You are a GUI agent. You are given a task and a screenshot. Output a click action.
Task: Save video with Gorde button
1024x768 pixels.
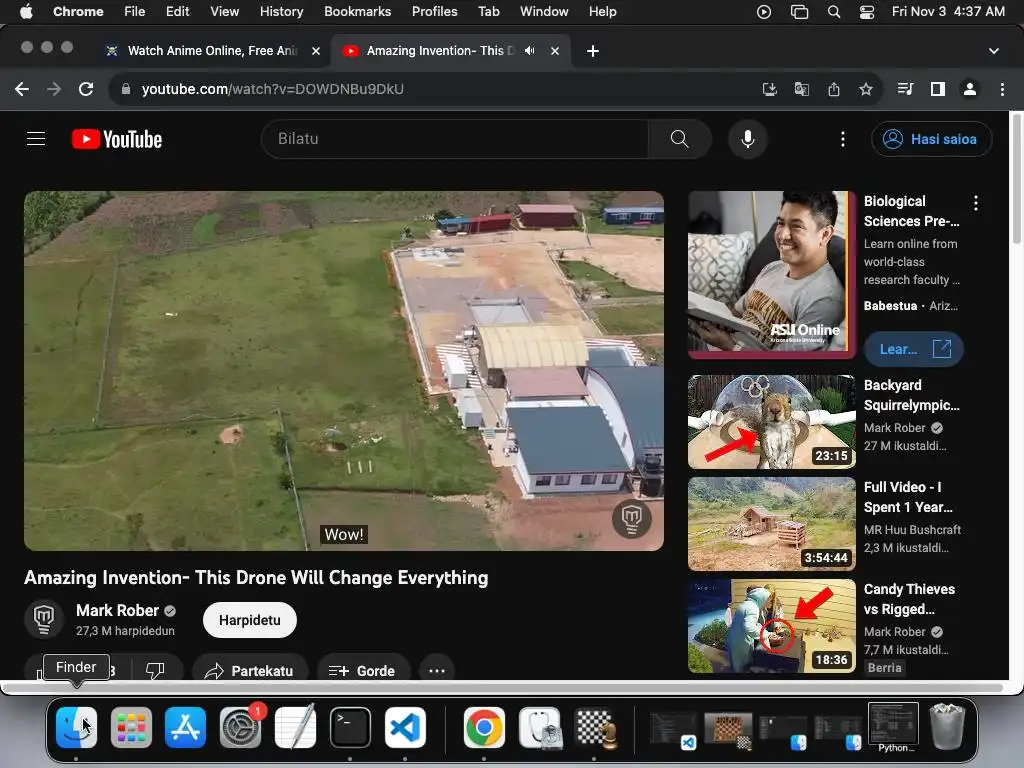(363, 670)
